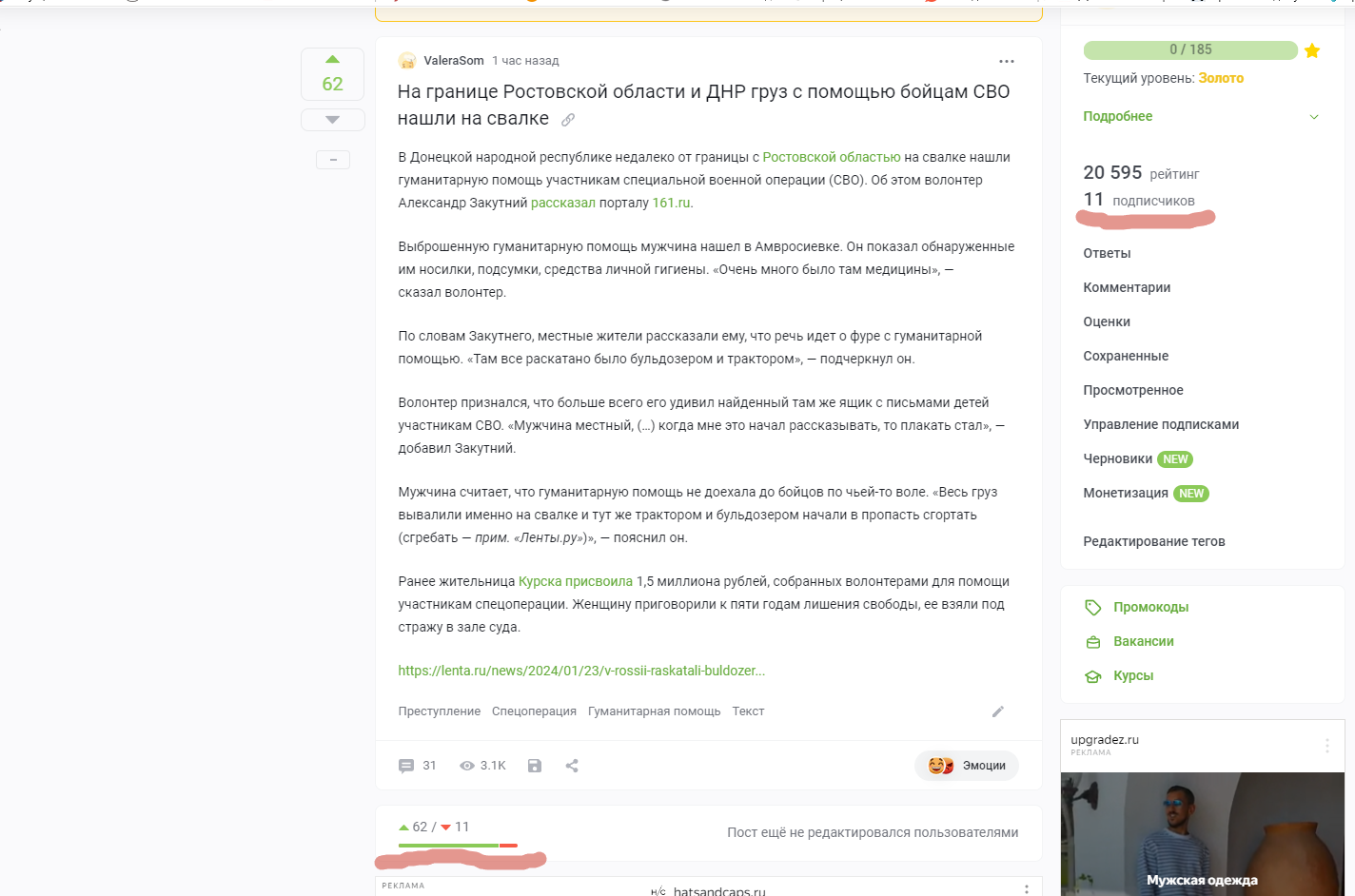Click the 'Пост ещё не редактировался пользователями' note
1355x896 pixels.
click(x=873, y=832)
